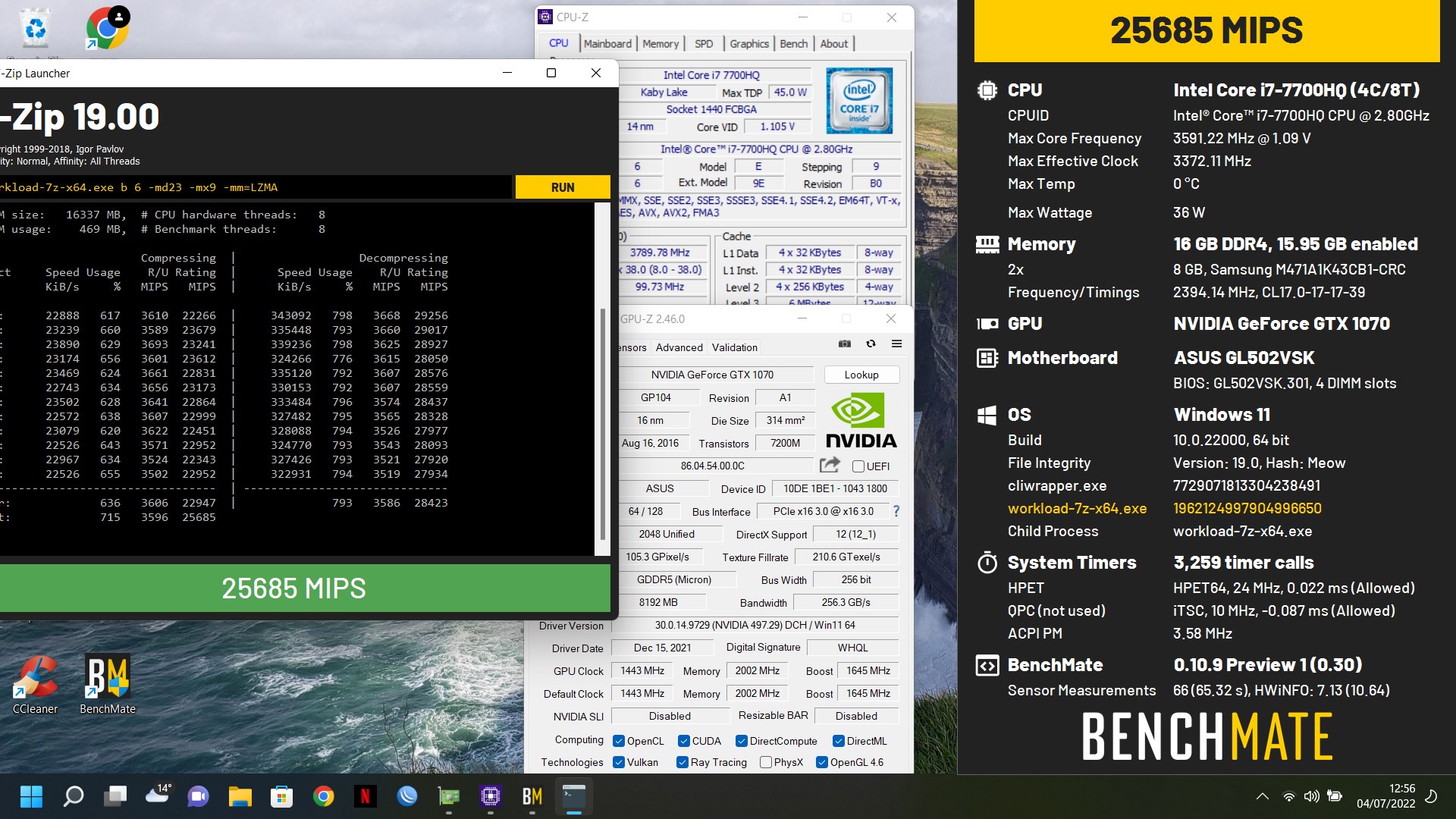
Task: Toggle the DirectML checkbox
Action: pyautogui.click(x=839, y=741)
